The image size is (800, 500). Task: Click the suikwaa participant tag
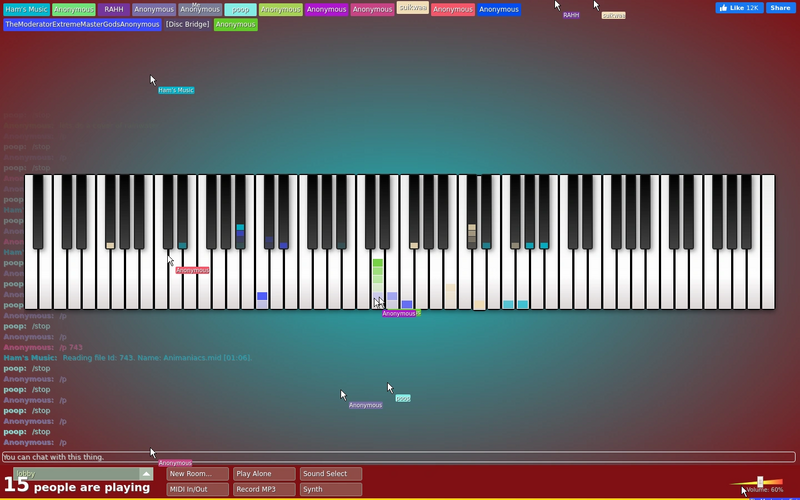[413, 8]
